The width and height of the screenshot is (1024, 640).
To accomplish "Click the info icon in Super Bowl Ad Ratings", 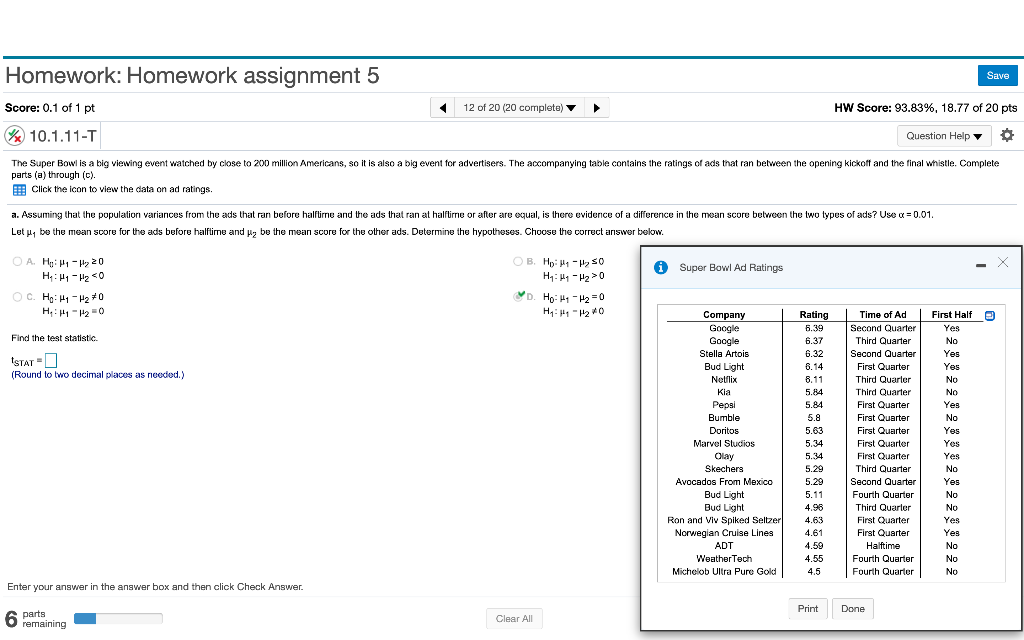I will [x=661, y=267].
